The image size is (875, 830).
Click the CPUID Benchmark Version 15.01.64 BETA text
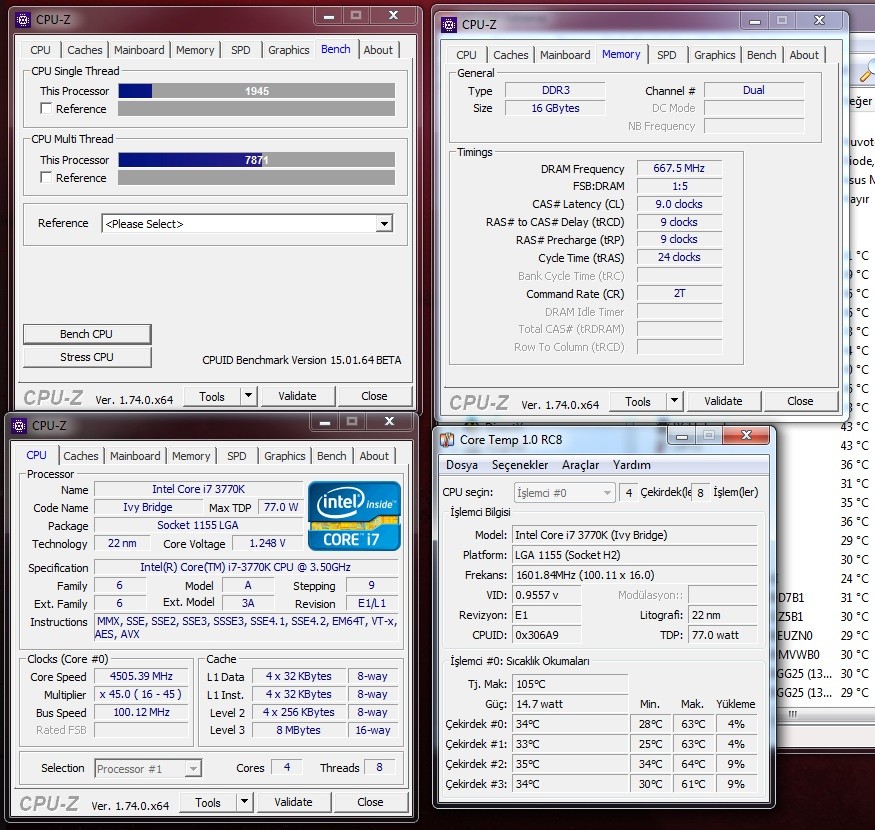point(301,360)
